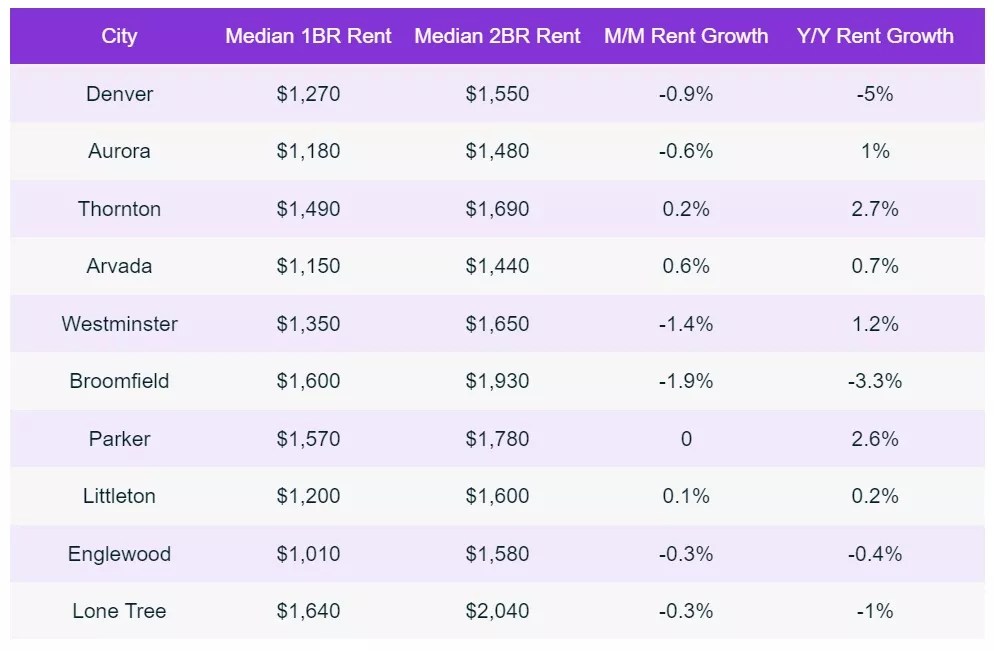
Task: Click Lone Tree's 2BR rent $2,040
Action: click(x=497, y=611)
